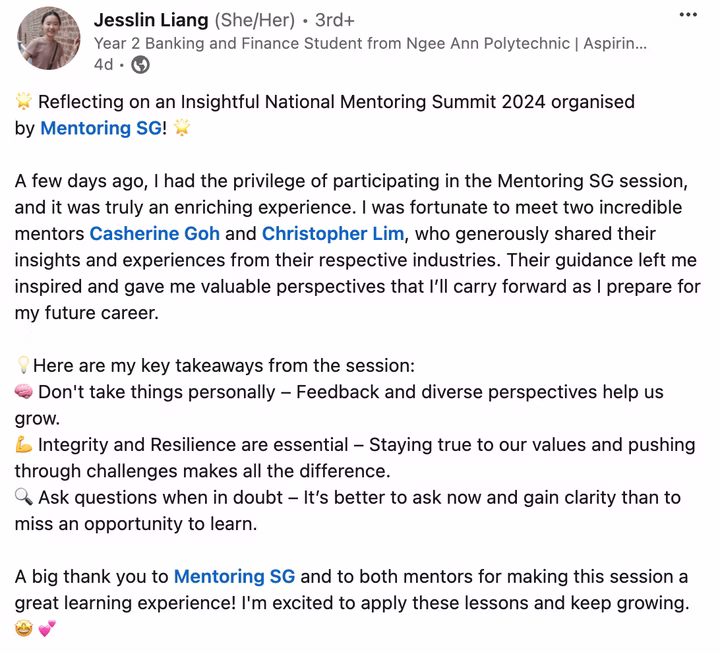
Task: Click the "3rd+" connection degree label
Action: (336, 20)
